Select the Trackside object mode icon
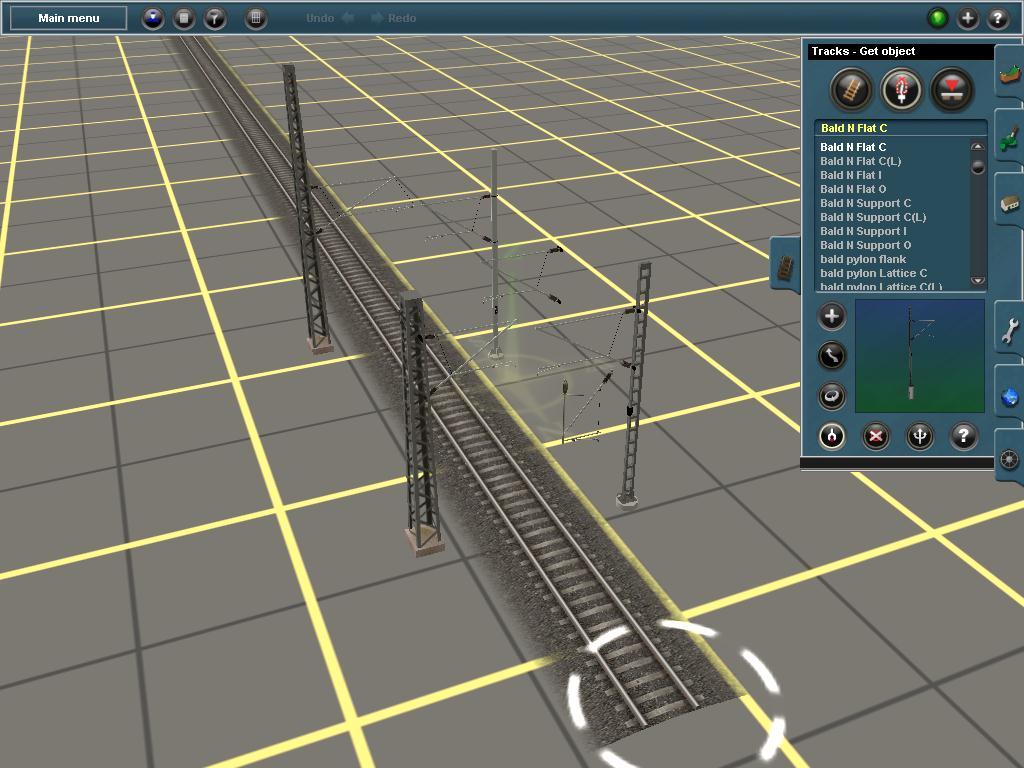The width and height of the screenshot is (1024, 768). coord(901,89)
